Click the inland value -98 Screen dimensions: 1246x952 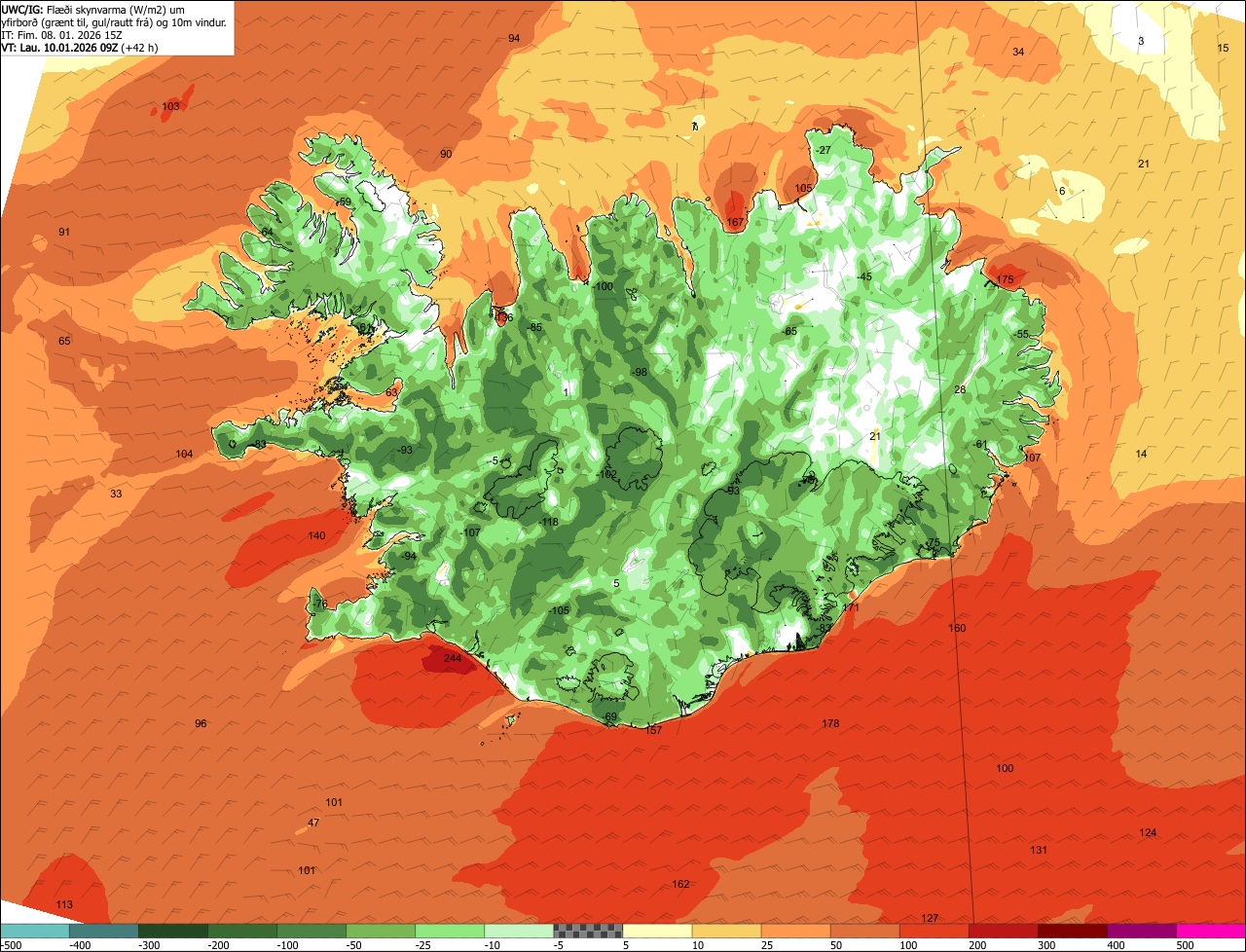639,373
